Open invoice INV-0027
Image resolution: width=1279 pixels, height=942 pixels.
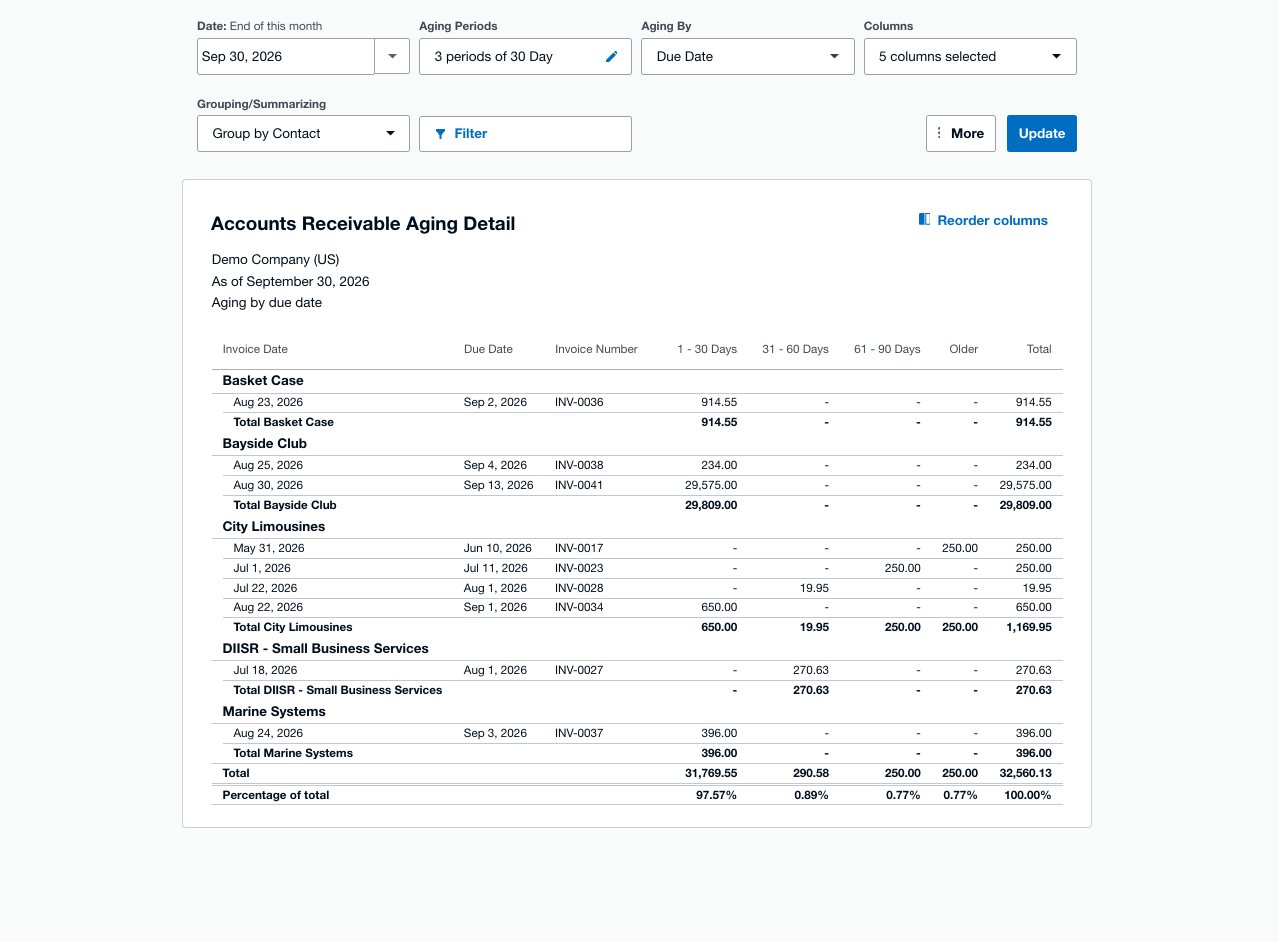[x=579, y=670]
